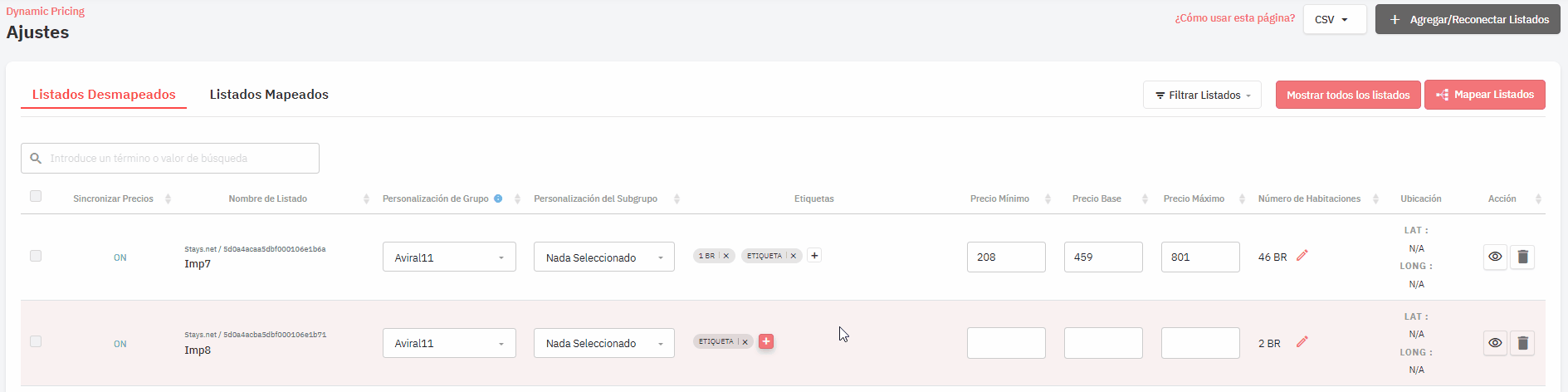Click the Precio Mínimo field showing 208

1006,257
